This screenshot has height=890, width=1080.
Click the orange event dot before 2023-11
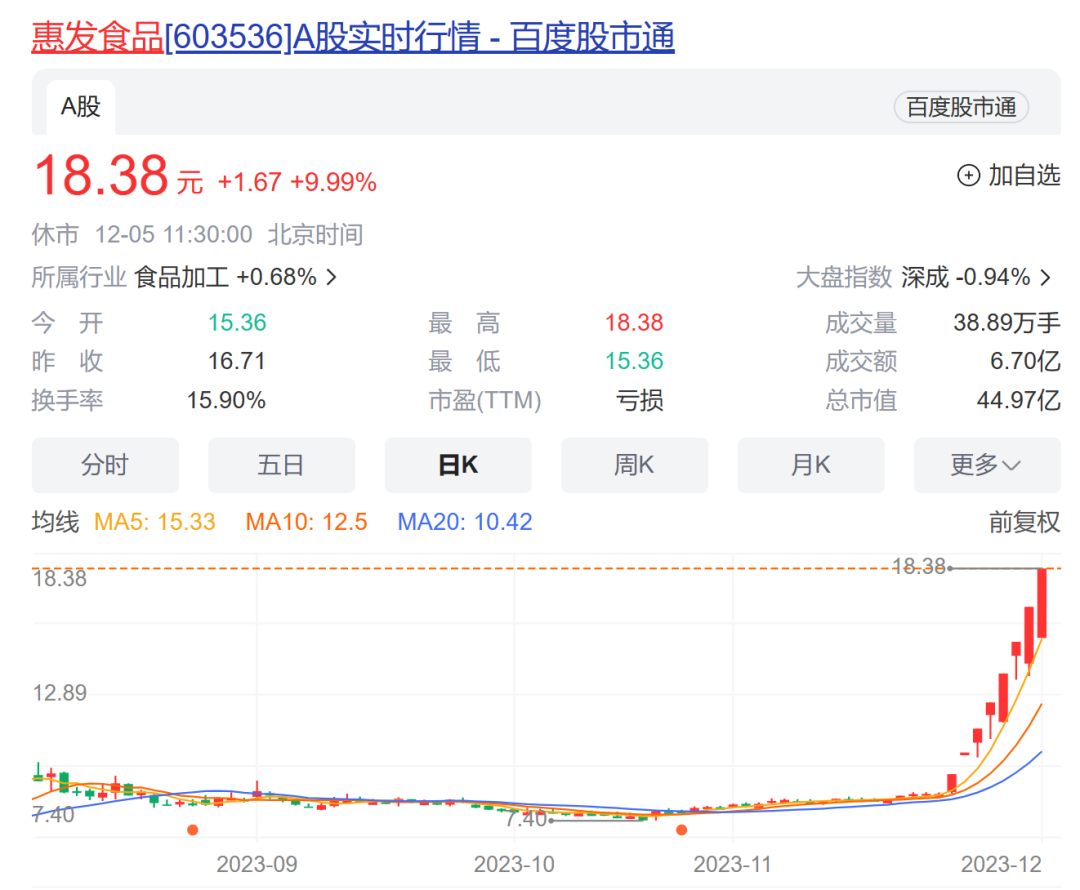coord(681,830)
